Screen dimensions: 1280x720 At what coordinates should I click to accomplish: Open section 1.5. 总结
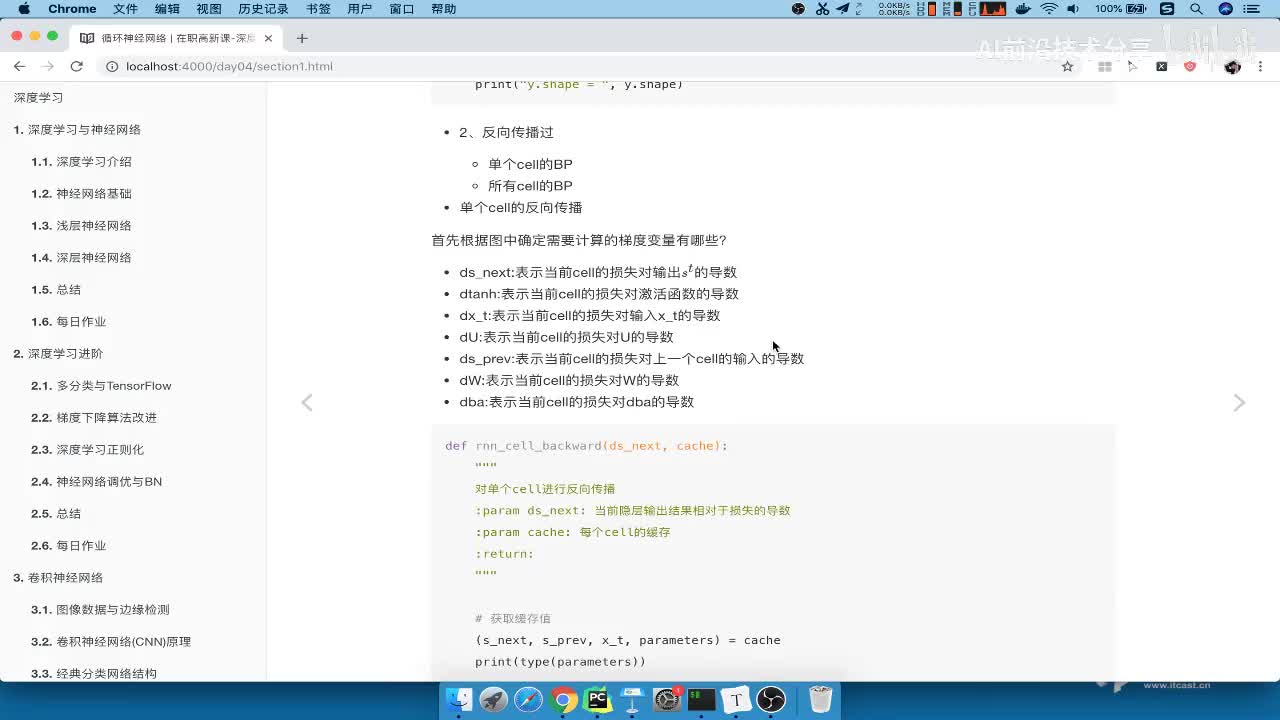[56, 290]
